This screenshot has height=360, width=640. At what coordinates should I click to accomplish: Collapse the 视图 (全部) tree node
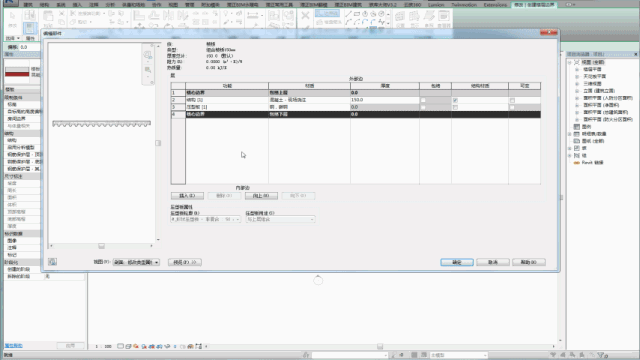click(x=570, y=62)
